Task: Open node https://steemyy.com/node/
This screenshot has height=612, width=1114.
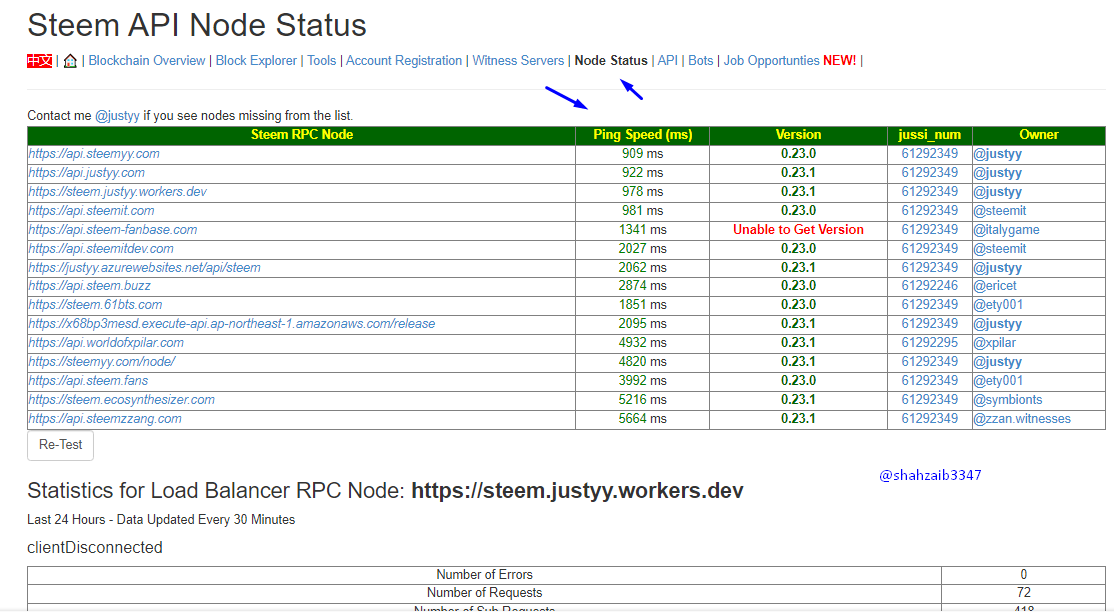Action: (102, 362)
